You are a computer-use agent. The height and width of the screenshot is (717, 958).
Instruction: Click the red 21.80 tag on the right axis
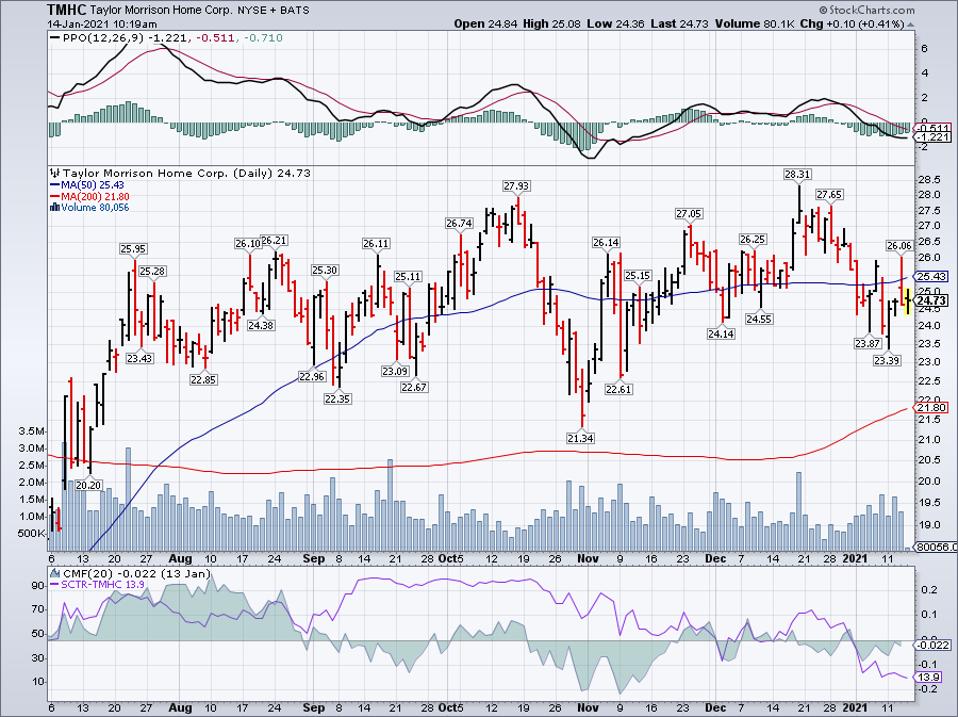click(932, 408)
